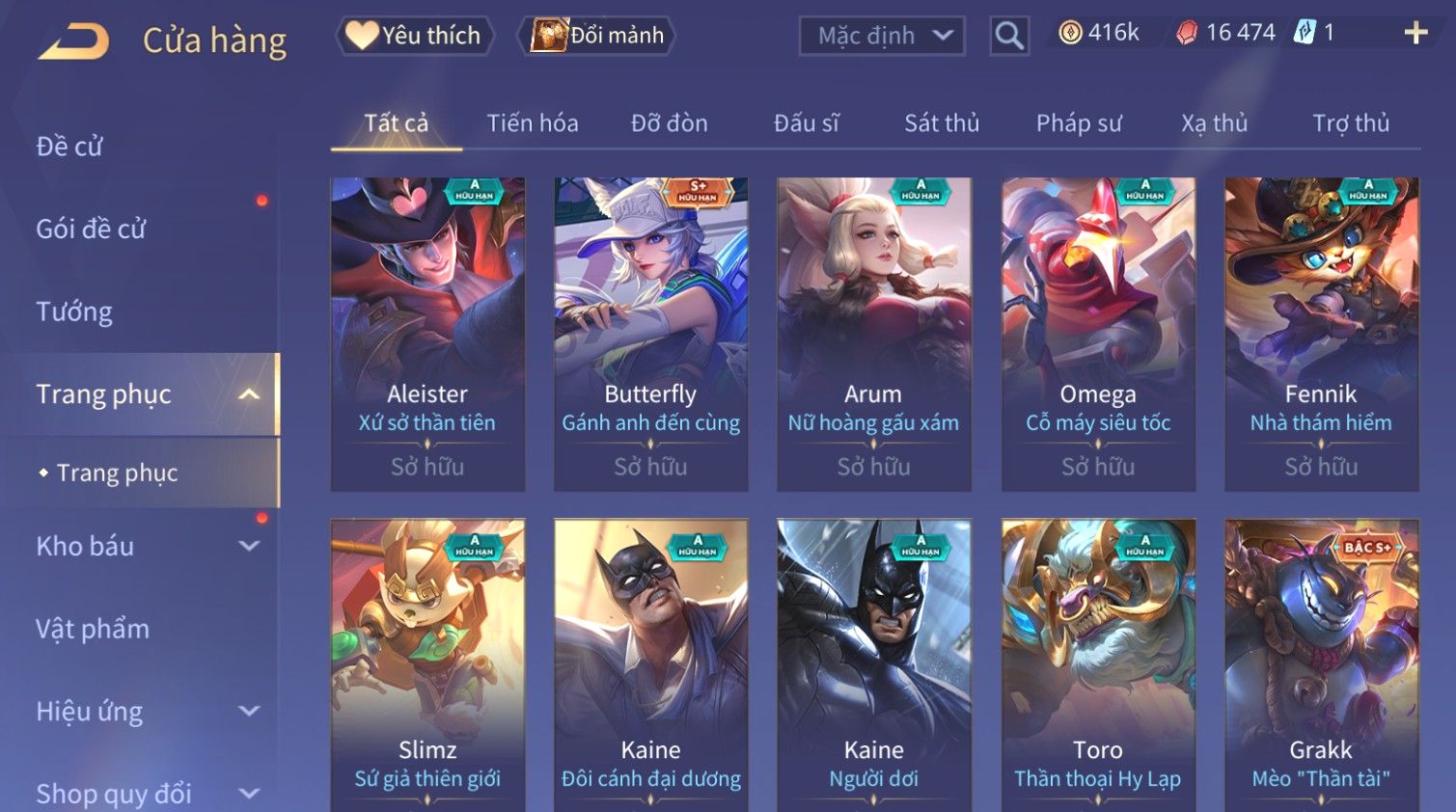Open the Grakk Mèo Thần tài skin card
This screenshot has width=1456, height=812.
pos(1321,665)
